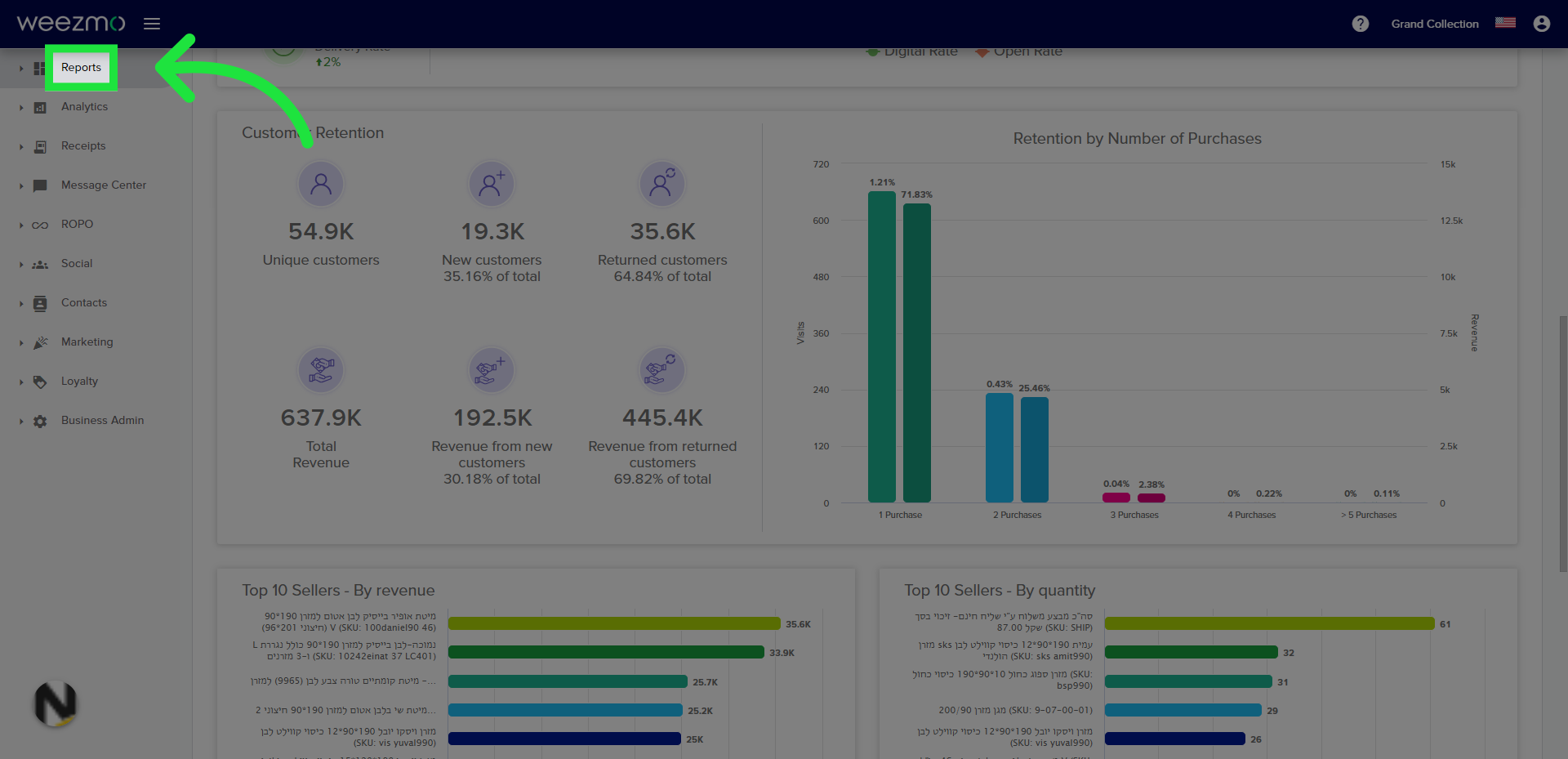Open the help question mark icon
The height and width of the screenshot is (759, 1568).
(x=1361, y=24)
